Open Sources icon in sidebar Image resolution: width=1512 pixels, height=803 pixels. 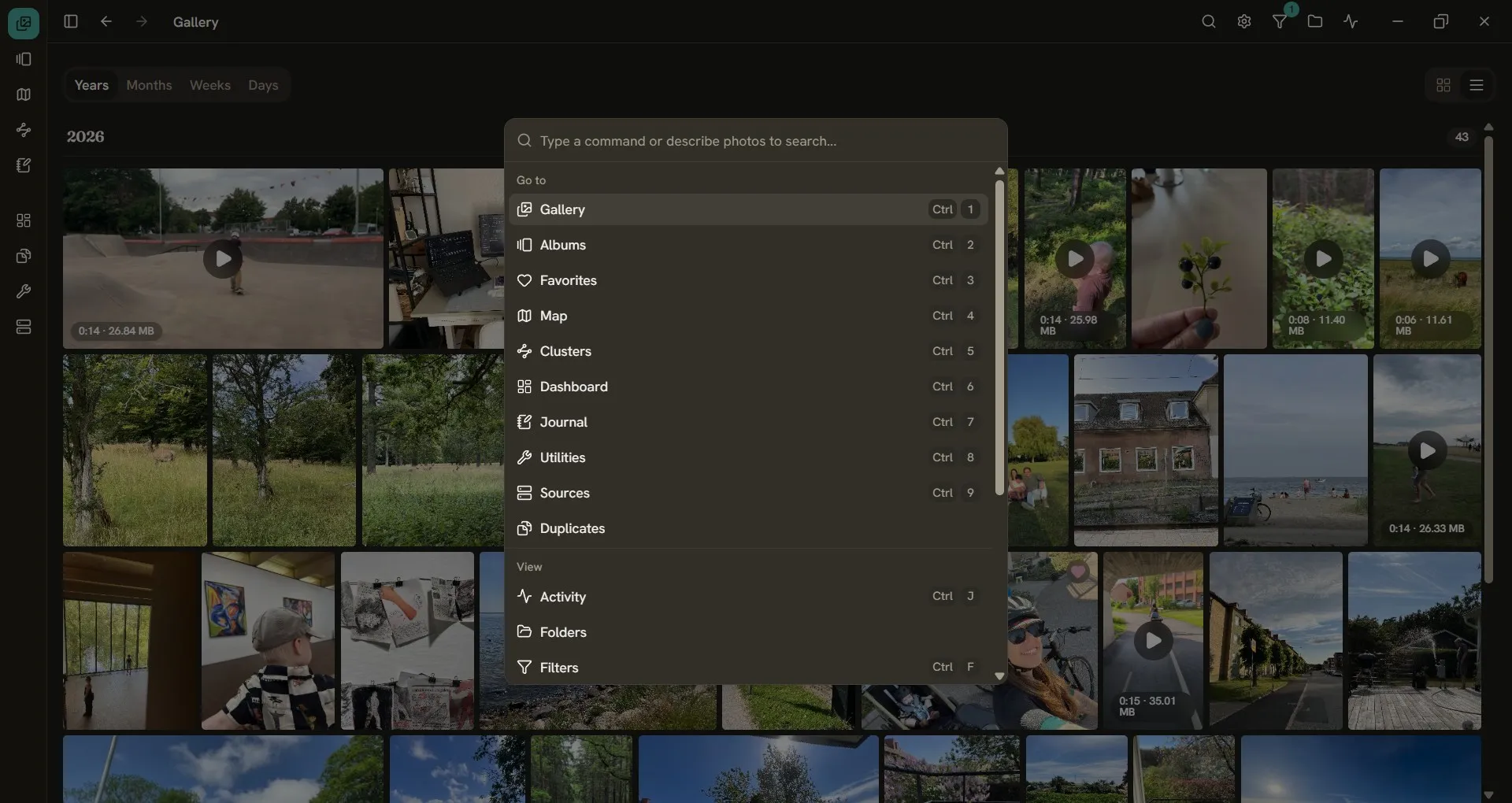24,327
